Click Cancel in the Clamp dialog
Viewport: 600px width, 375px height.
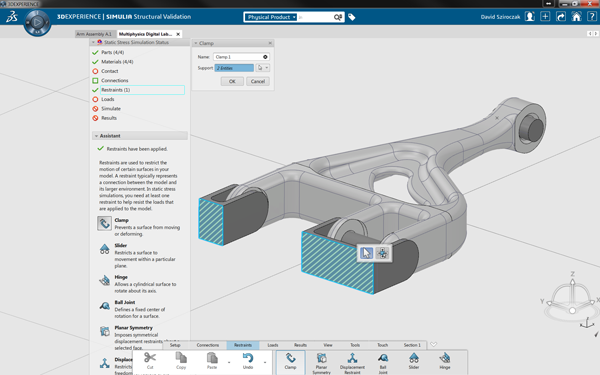(258, 81)
